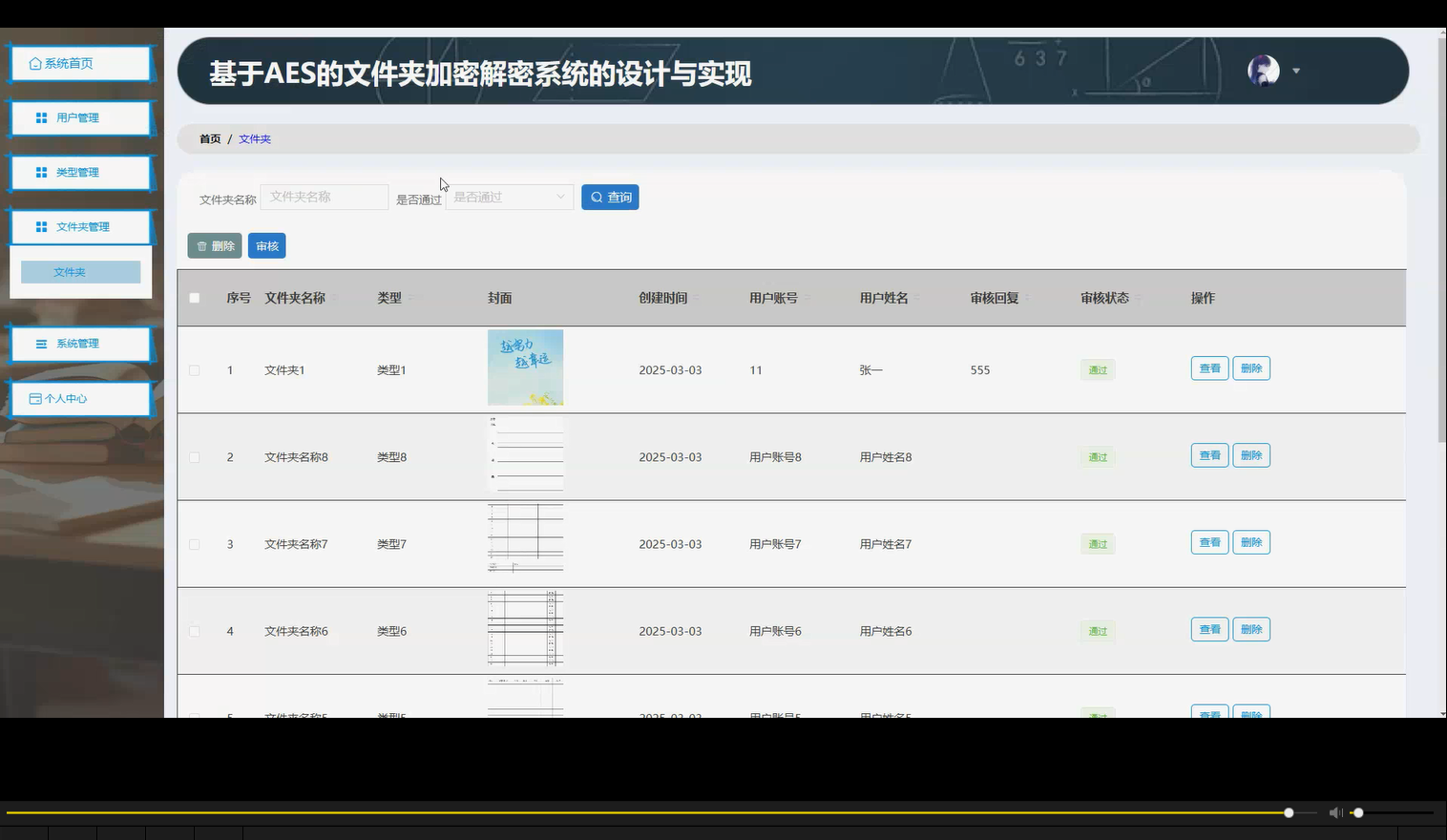Click 查看 for row 文件夹名称8
Screen dimensions: 1447x840
point(1209,455)
